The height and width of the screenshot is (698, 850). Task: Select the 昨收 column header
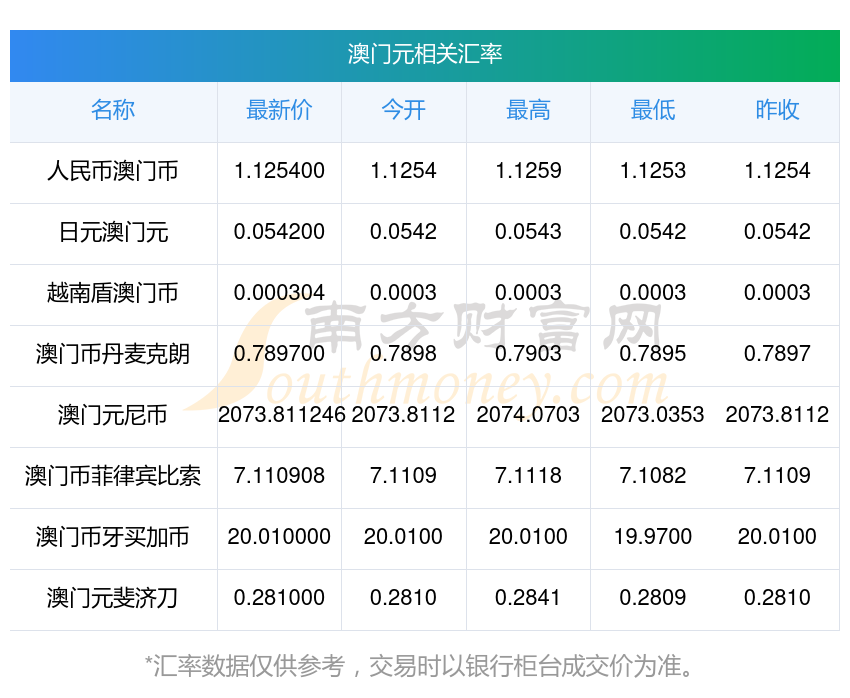pyautogui.click(x=777, y=110)
